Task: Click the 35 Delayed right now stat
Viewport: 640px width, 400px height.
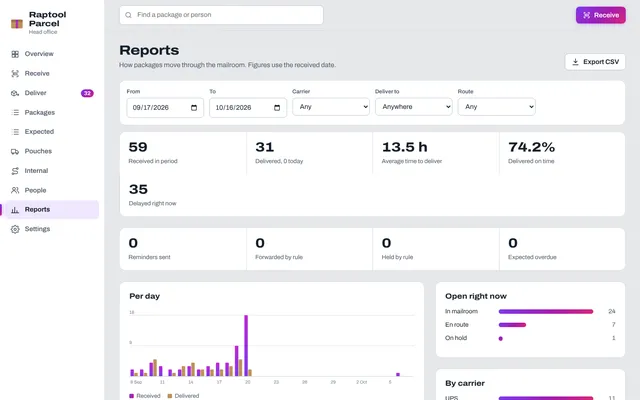Action: [183, 196]
